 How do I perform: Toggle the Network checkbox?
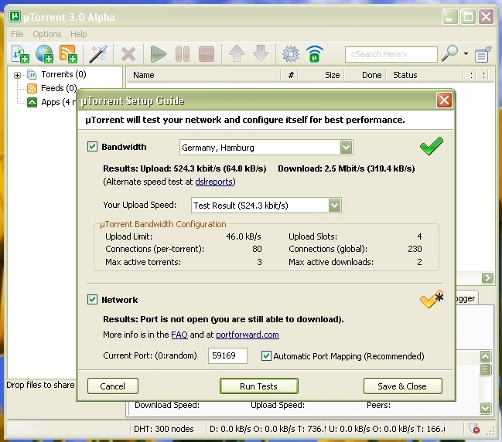pos(92,300)
